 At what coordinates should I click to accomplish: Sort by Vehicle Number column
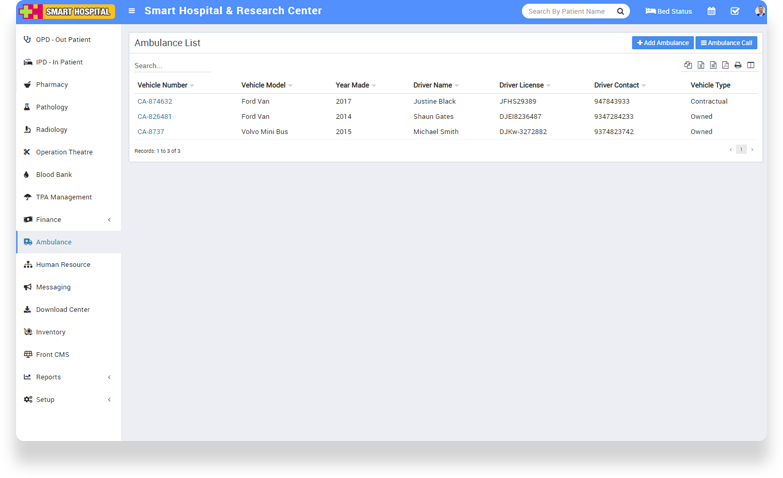click(x=165, y=85)
